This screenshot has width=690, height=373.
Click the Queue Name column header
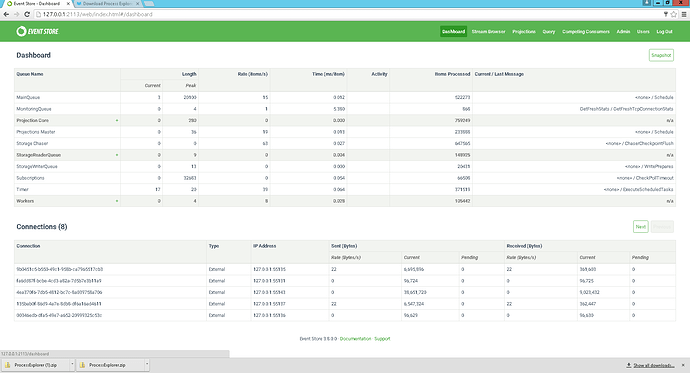point(30,74)
